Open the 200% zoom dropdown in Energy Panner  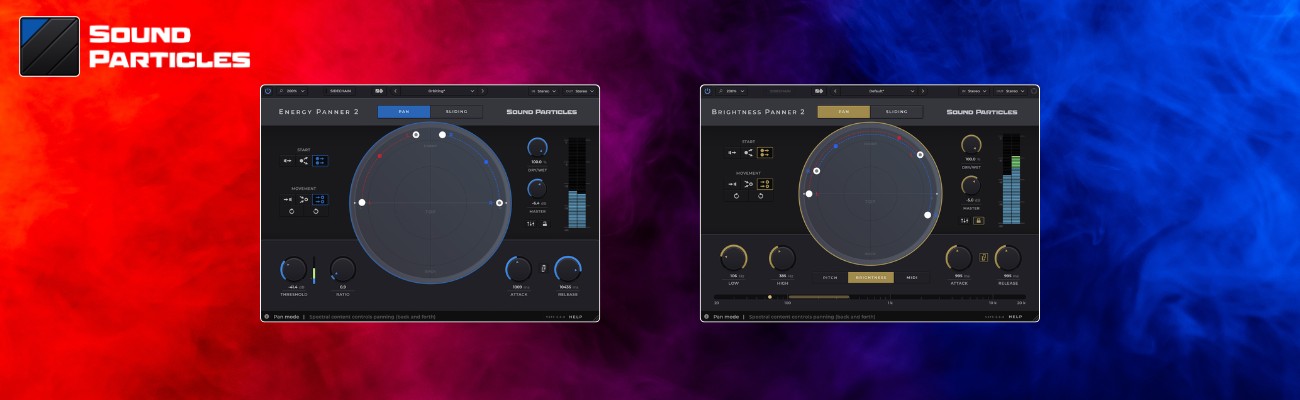coord(292,91)
